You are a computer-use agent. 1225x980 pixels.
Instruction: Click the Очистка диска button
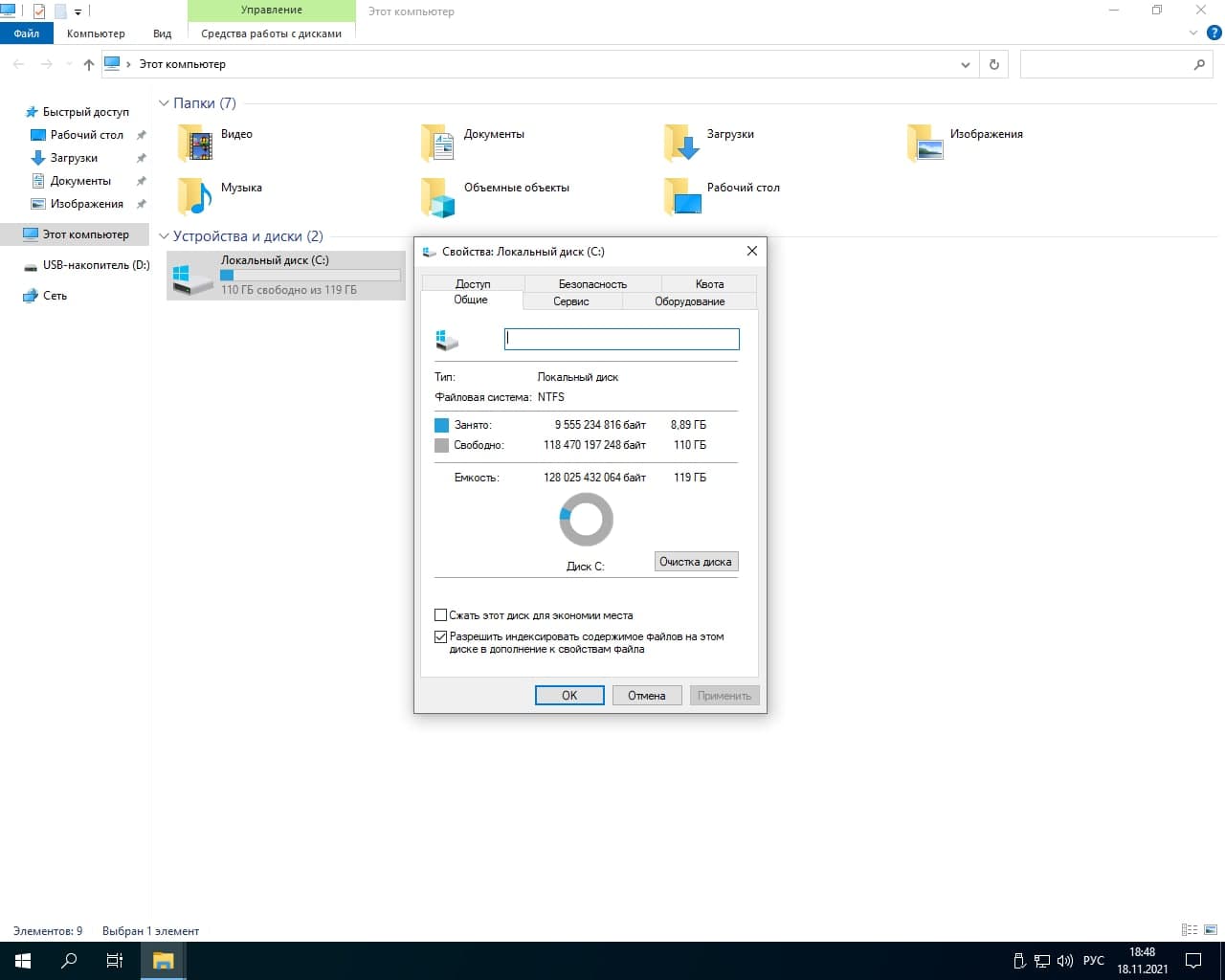click(696, 562)
